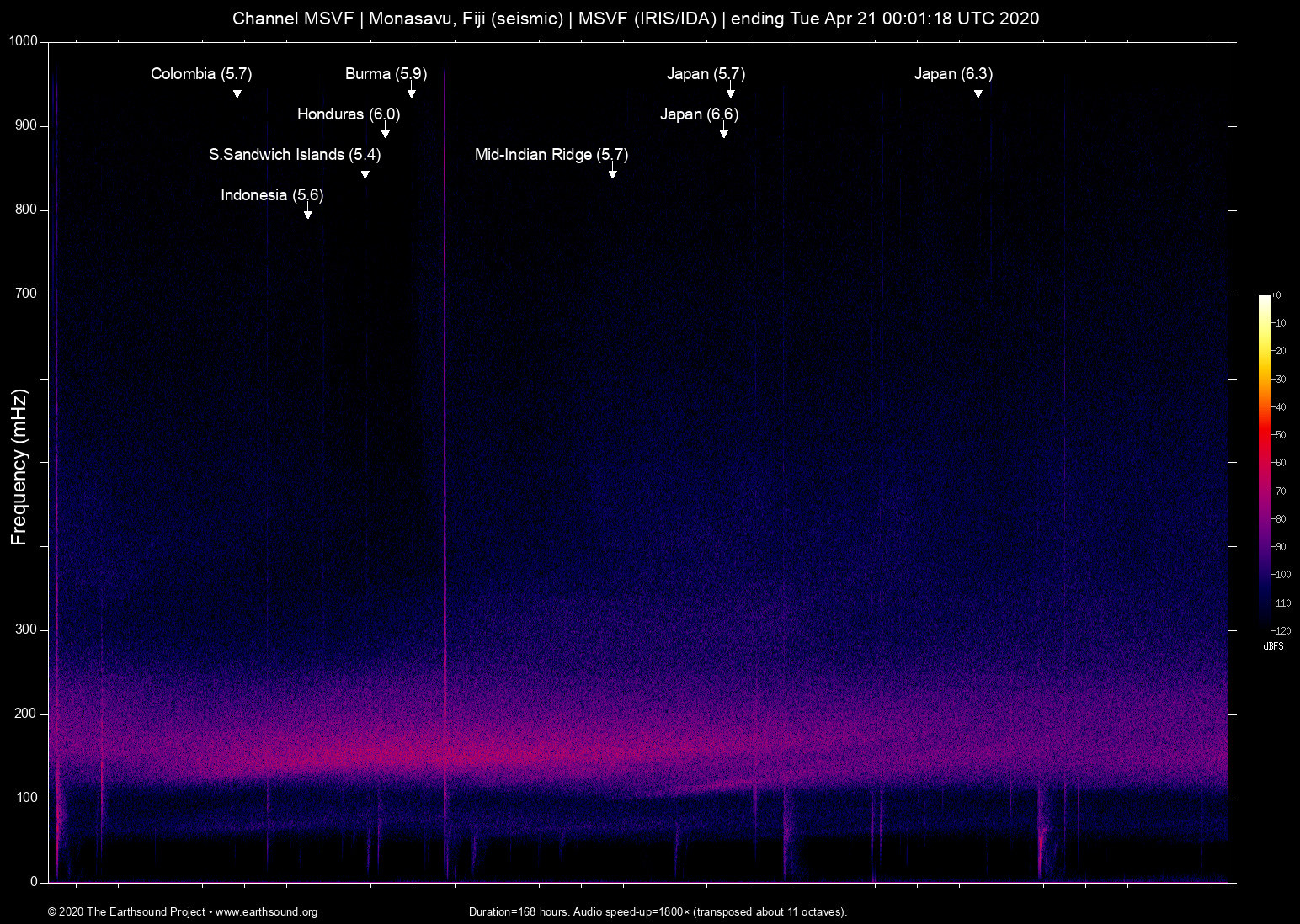Viewport: 1300px width, 924px height.
Task: Click the 200 frequency axis tick label
Action: [27, 714]
